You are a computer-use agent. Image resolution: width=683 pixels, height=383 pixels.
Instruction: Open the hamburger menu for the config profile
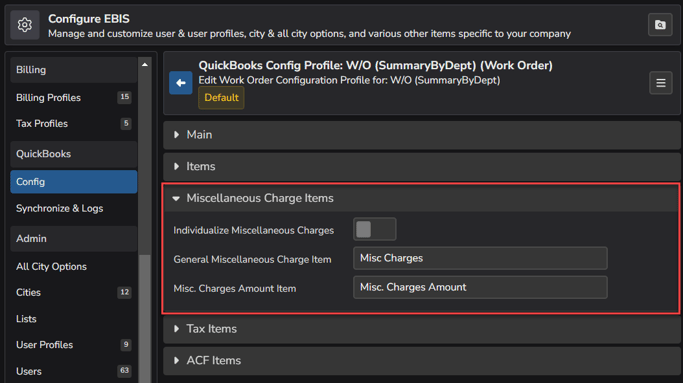pos(660,83)
